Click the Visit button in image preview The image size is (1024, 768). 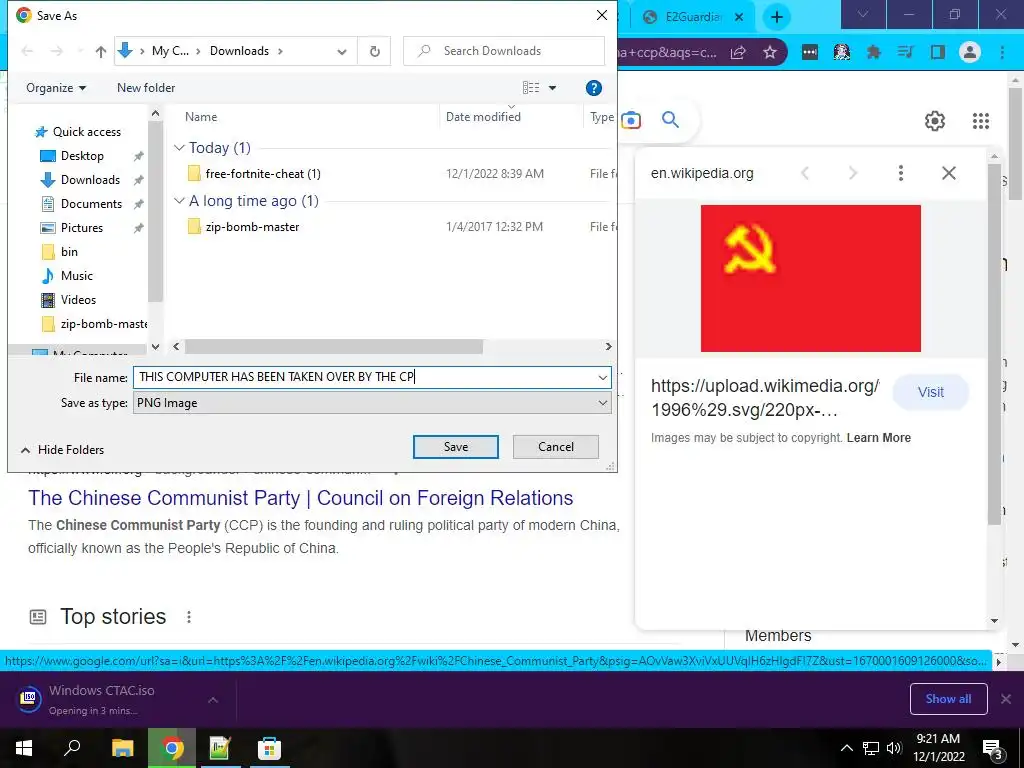pos(931,392)
